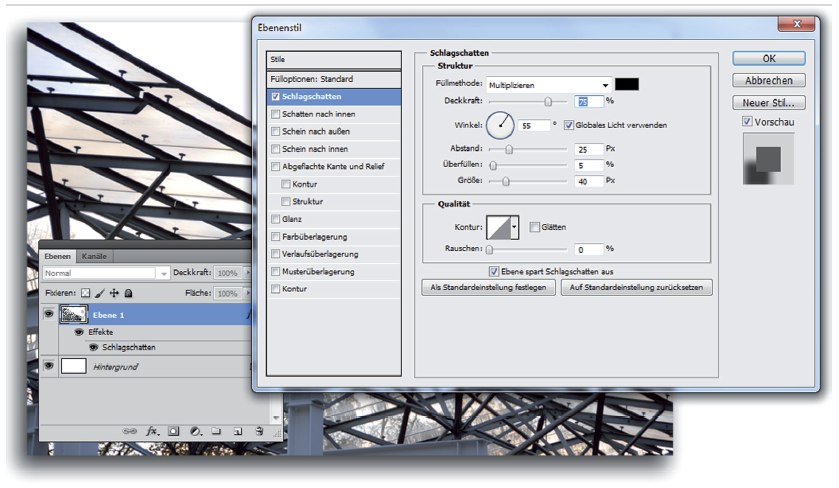Open the Kontur shape picker arrow
This screenshot has height=488, width=839.
(515, 227)
